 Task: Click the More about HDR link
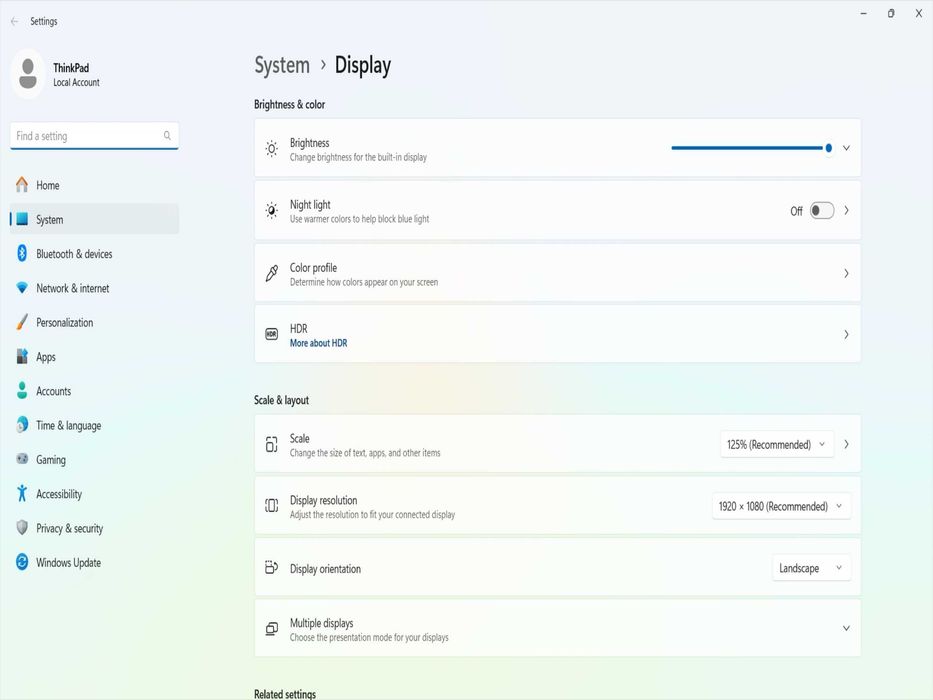[x=318, y=343]
